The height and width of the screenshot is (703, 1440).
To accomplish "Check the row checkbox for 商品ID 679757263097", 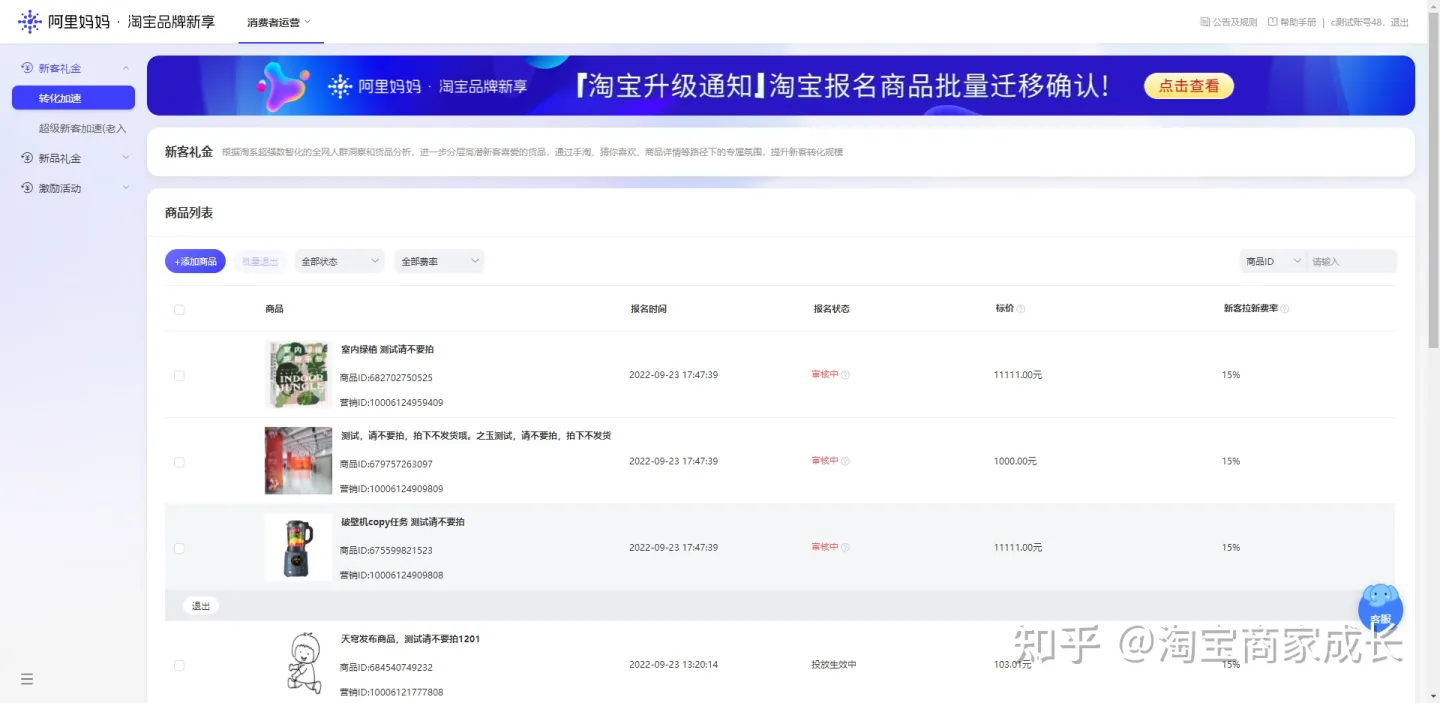I will [x=179, y=462].
